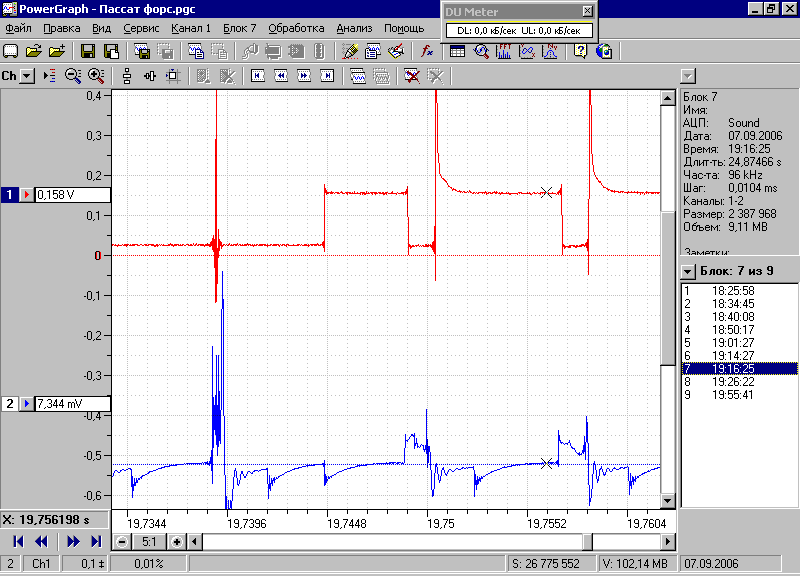Click the horizontal zoom minus button

pyautogui.click(x=122, y=542)
